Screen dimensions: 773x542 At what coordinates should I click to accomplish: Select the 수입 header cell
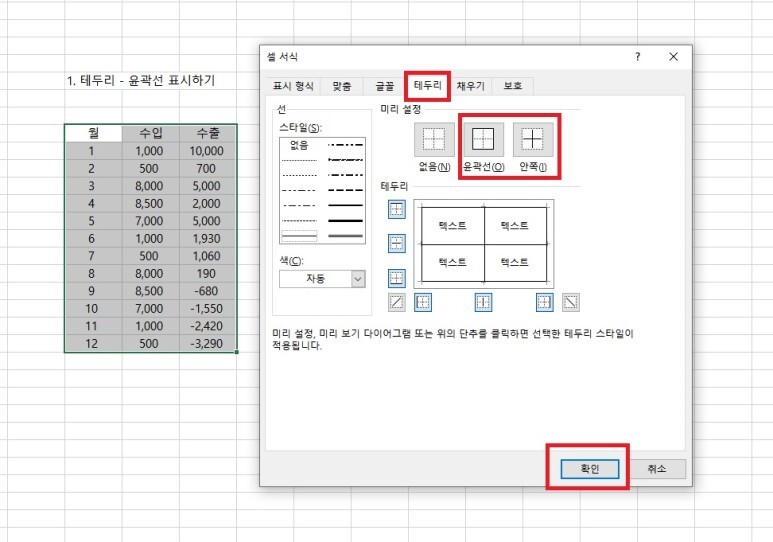click(x=150, y=133)
